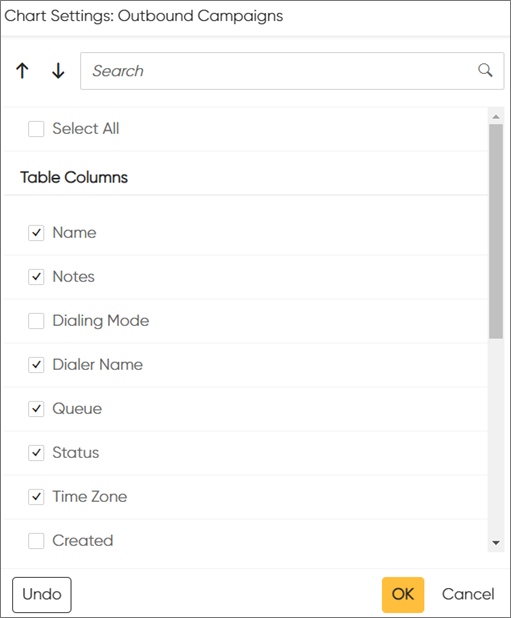
Task: Click the move up arrow icon
Action: [x=22, y=71]
